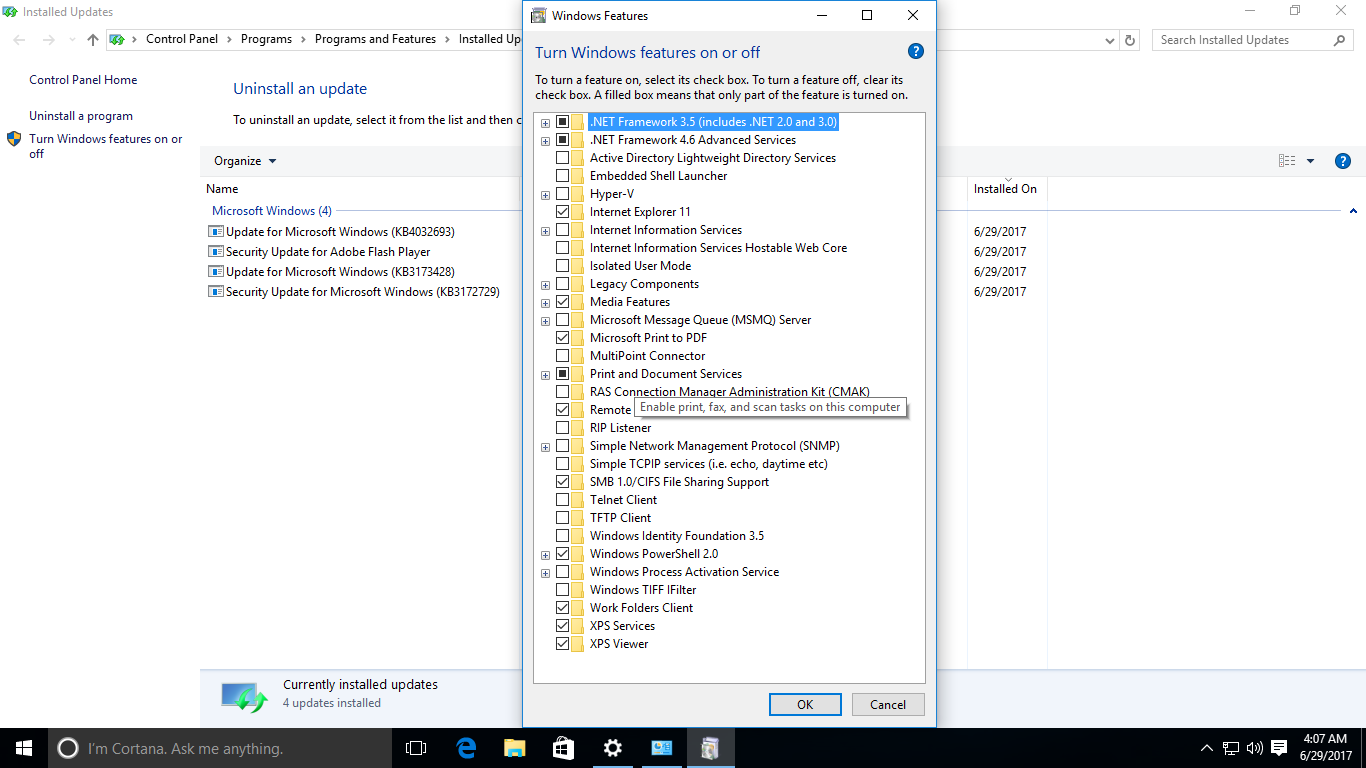Expand the Hyper-V node

(545, 195)
